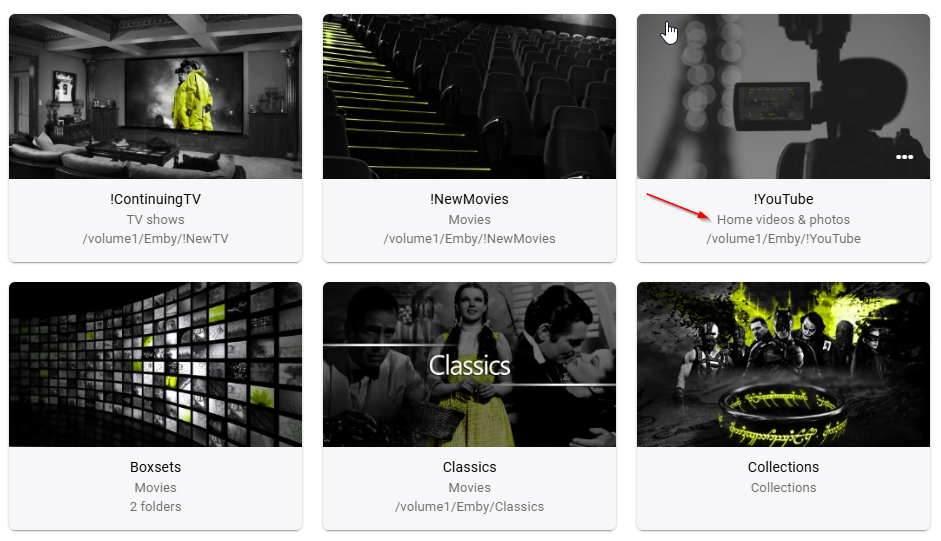Image resolution: width=941 pixels, height=541 pixels.
Task: Select the Boxsets library title
Action: (155, 467)
